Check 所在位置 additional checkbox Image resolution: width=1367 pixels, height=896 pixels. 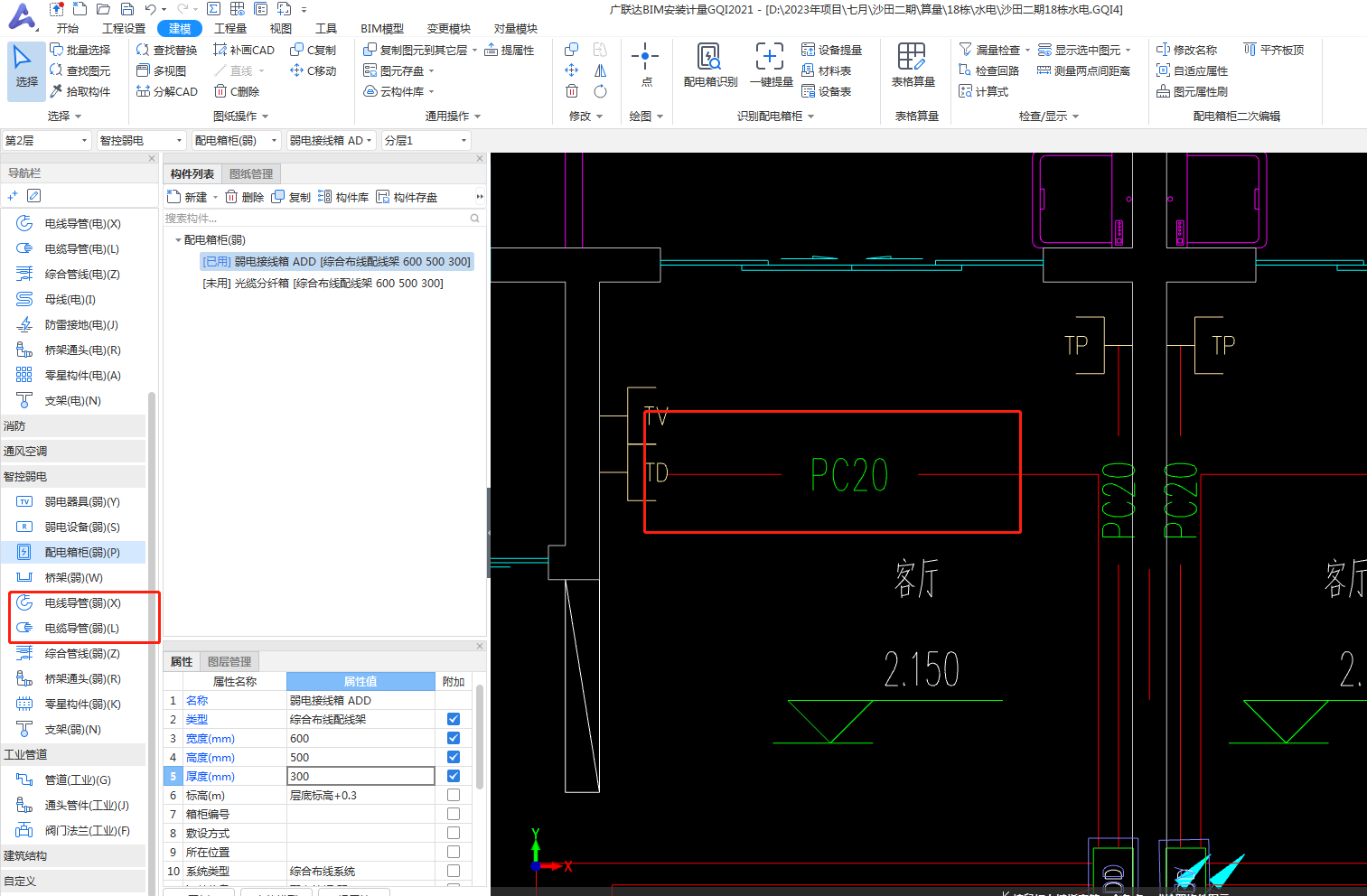454,852
